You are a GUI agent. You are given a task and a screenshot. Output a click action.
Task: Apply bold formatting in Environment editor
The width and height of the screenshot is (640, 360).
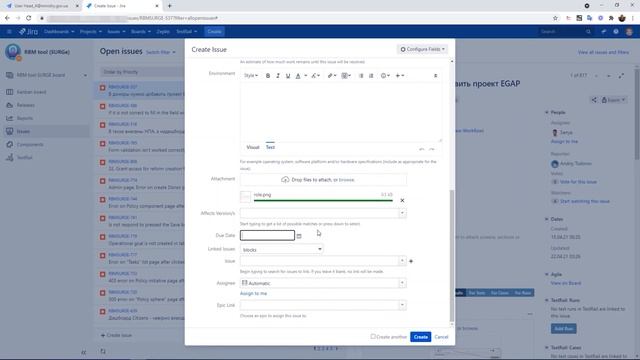point(268,76)
